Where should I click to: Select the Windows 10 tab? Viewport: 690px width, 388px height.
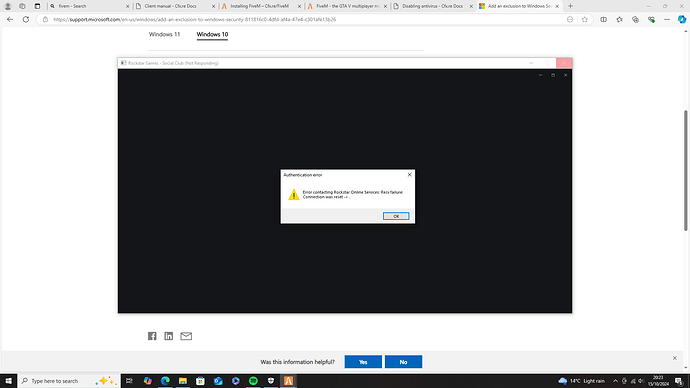pos(212,34)
